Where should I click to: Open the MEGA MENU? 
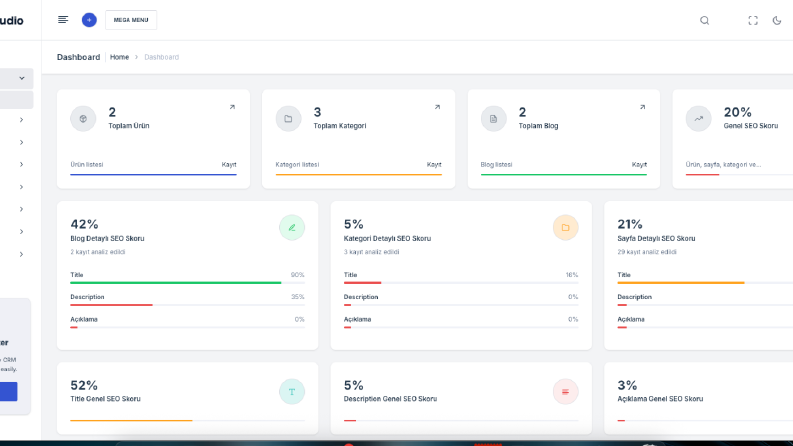[131, 20]
